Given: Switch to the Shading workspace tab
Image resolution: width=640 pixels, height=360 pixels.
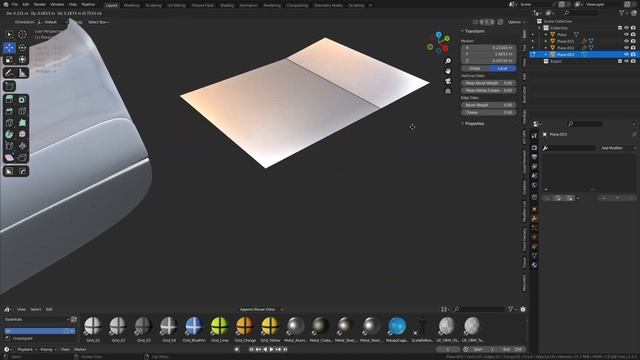Looking at the screenshot, I should 227,5.
